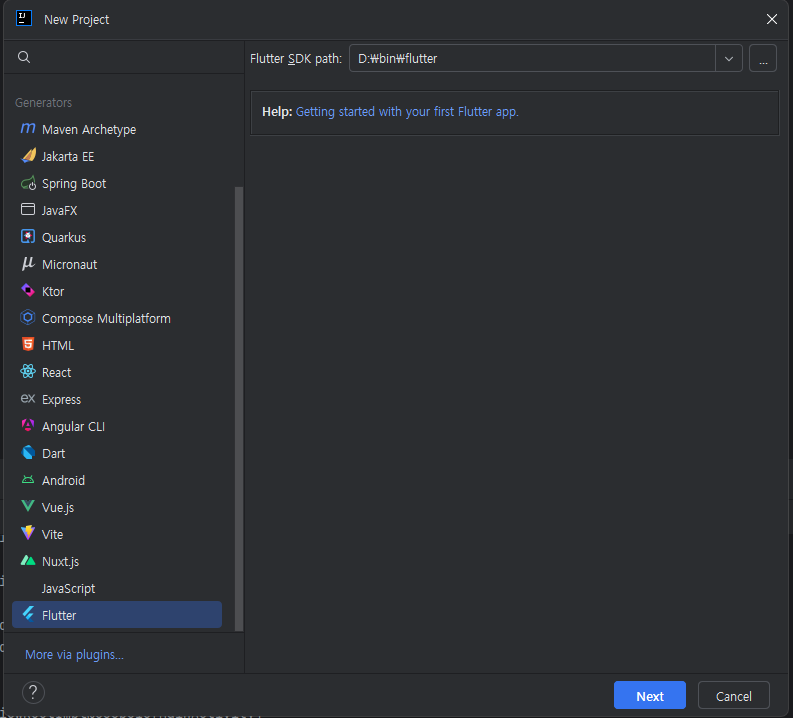
Task: Choose the React label
Action: [x=57, y=373]
